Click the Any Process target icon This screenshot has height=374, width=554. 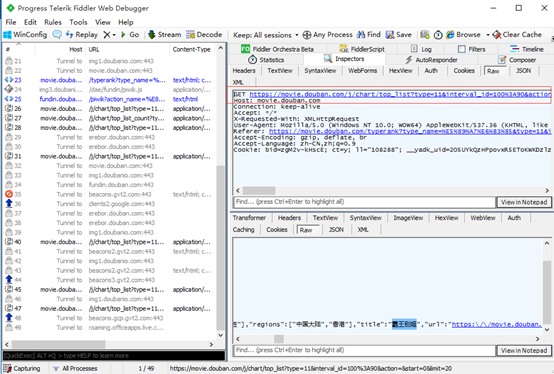307,35
